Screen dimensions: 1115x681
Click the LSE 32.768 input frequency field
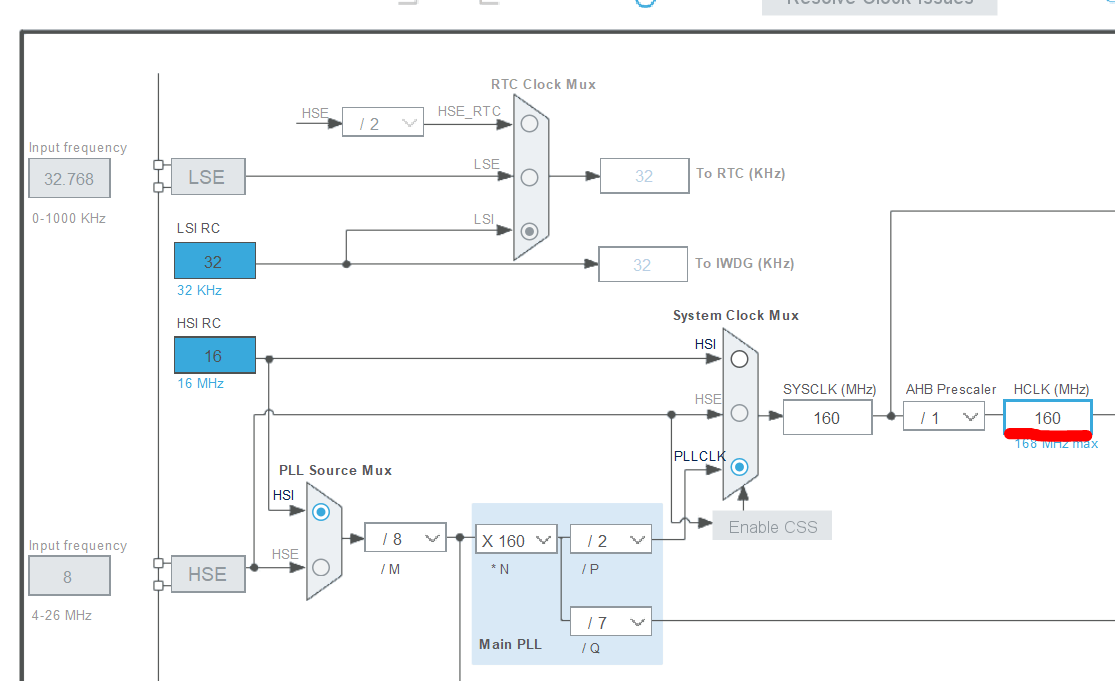coord(69,178)
